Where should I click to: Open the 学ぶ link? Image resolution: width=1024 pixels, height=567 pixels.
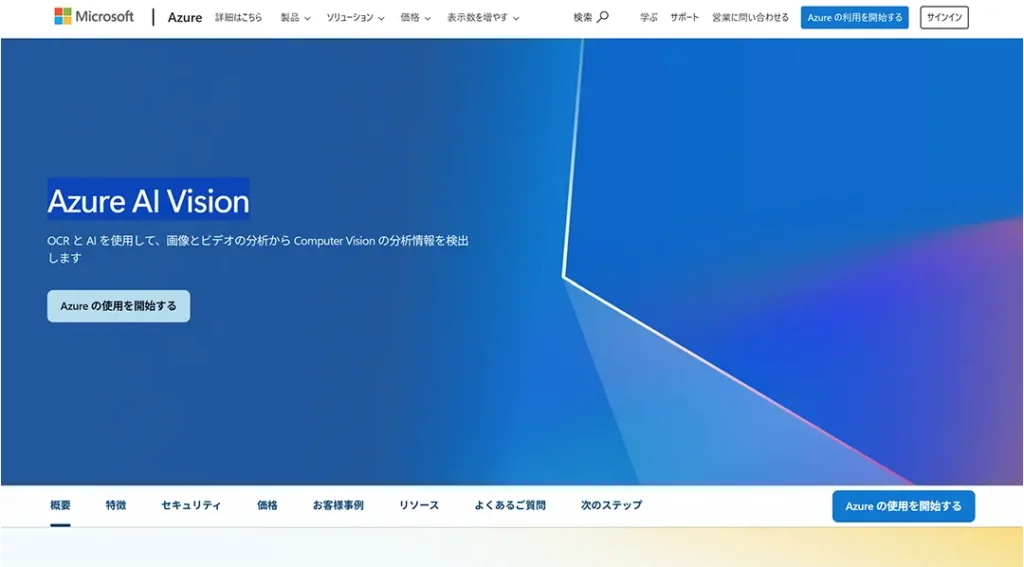[648, 18]
